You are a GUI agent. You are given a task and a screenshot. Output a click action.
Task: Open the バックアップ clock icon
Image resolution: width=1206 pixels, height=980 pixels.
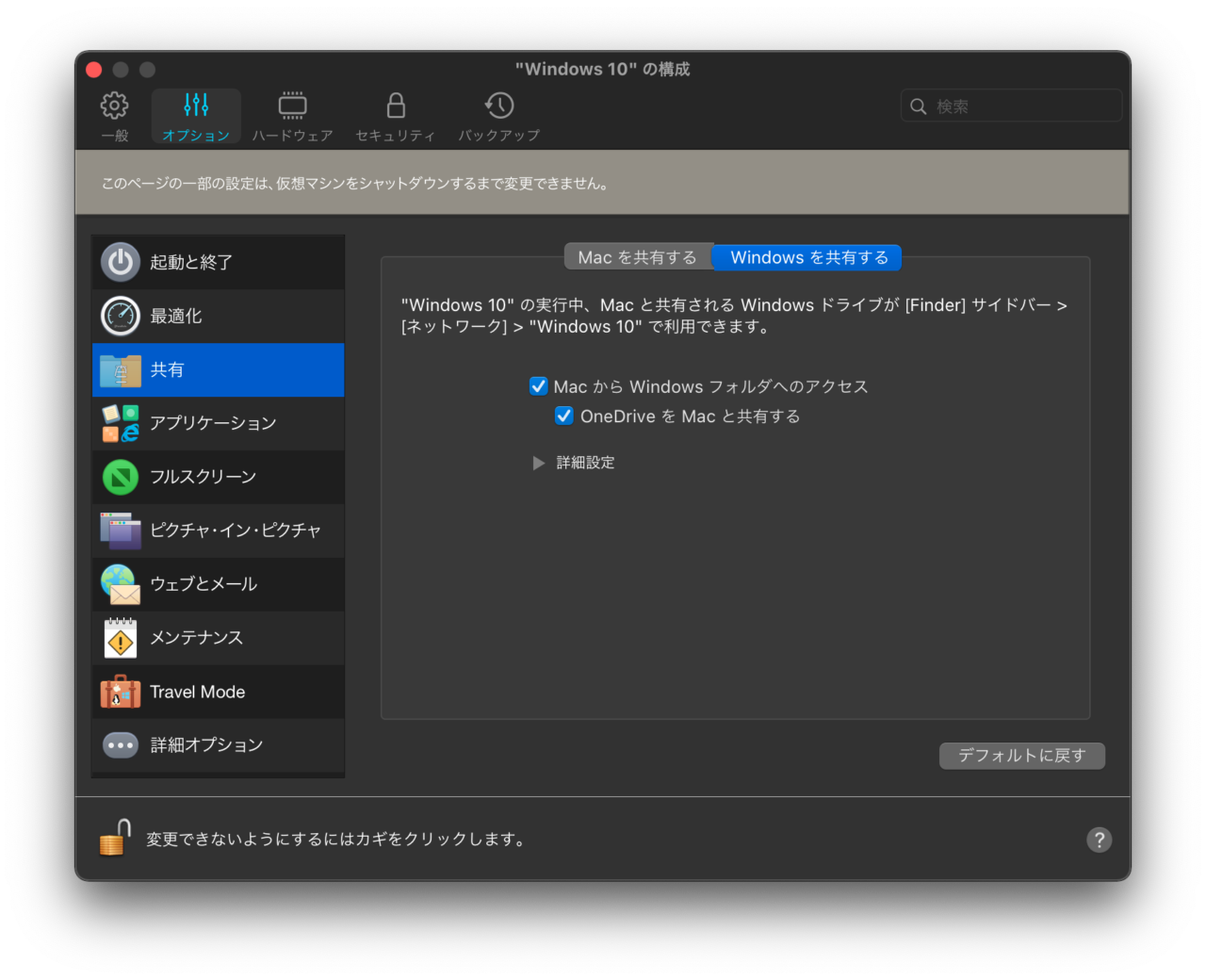(498, 105)
